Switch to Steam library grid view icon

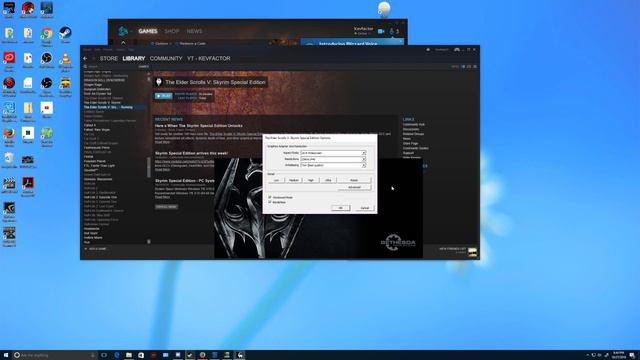point(474,67)
